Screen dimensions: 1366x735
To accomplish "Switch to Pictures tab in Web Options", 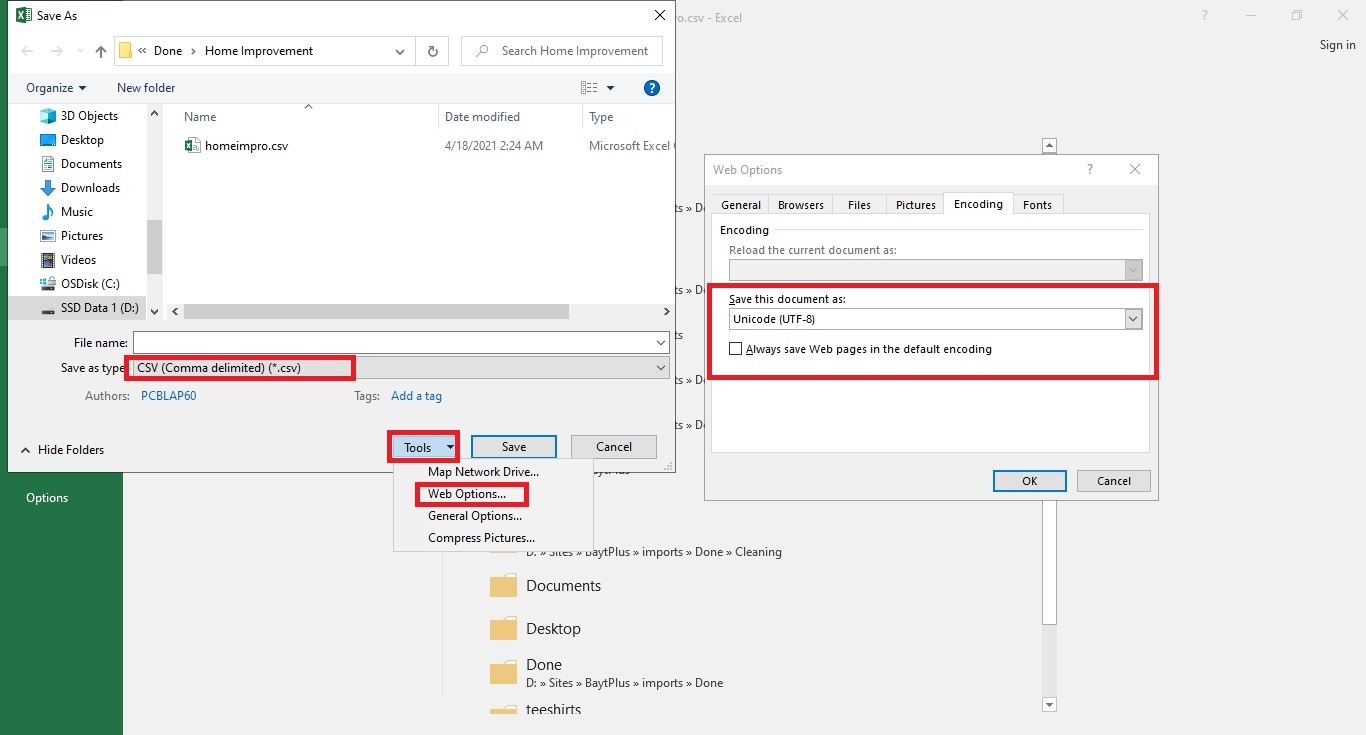I will (916, 205).
